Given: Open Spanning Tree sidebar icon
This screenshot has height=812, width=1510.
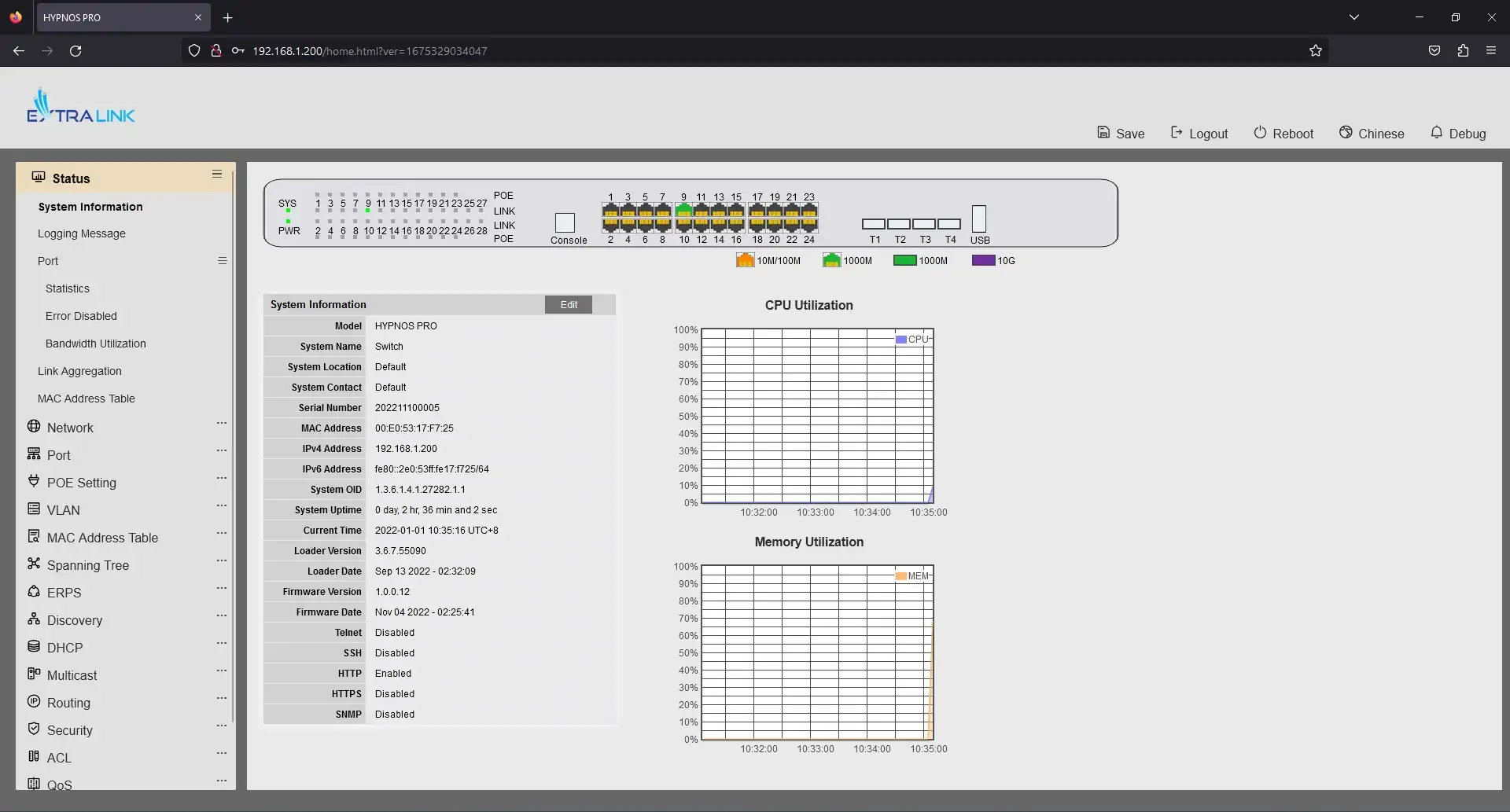Looking at the screenshot, I should coord(34,564).
